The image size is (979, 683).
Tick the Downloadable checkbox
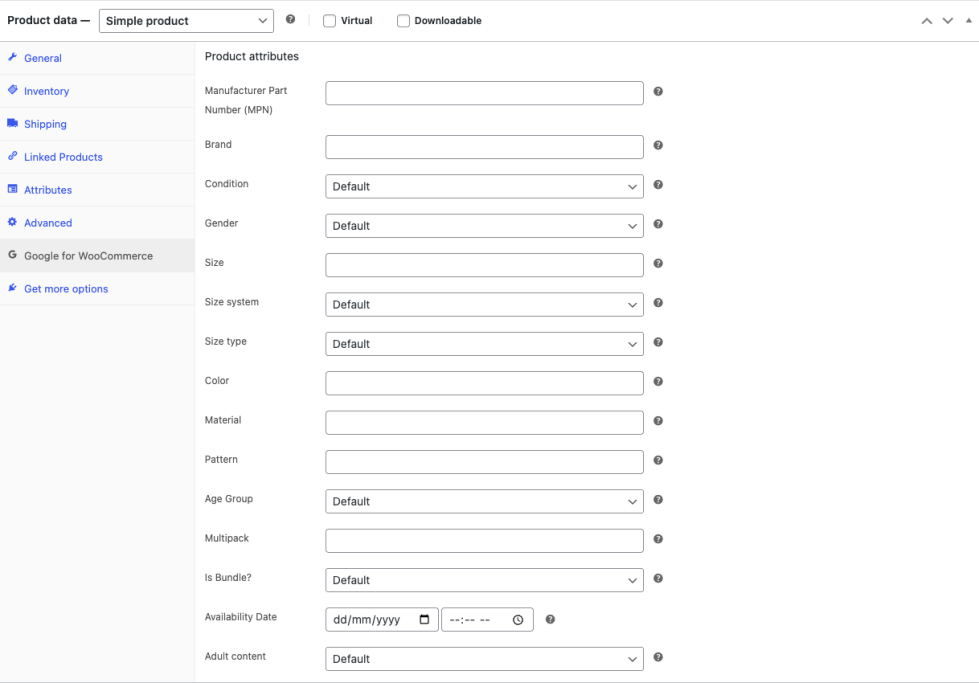(404, 21)
